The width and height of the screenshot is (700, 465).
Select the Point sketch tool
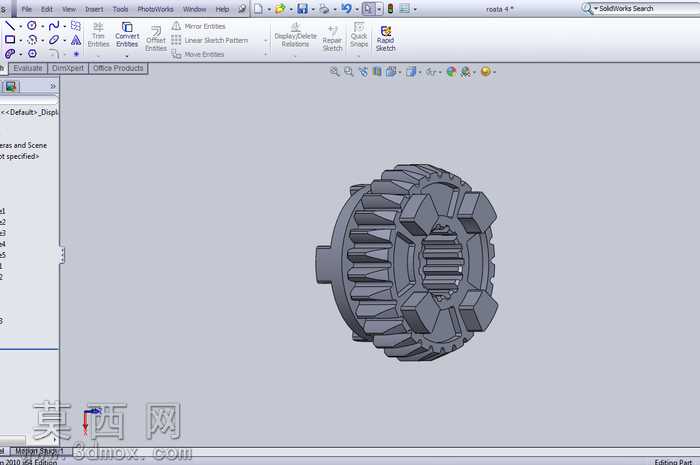click(x=76, y=54)
